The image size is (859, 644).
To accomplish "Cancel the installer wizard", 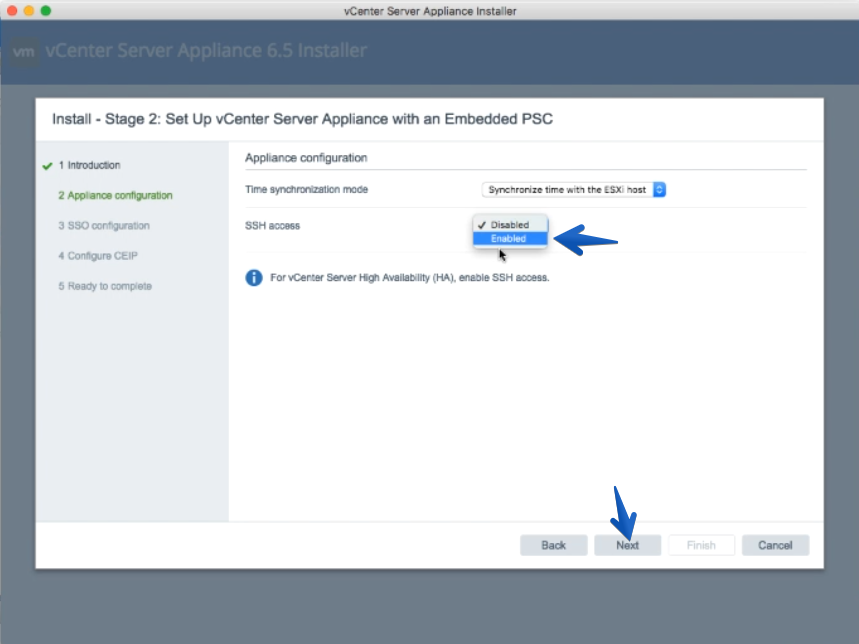I will point(775,545).
